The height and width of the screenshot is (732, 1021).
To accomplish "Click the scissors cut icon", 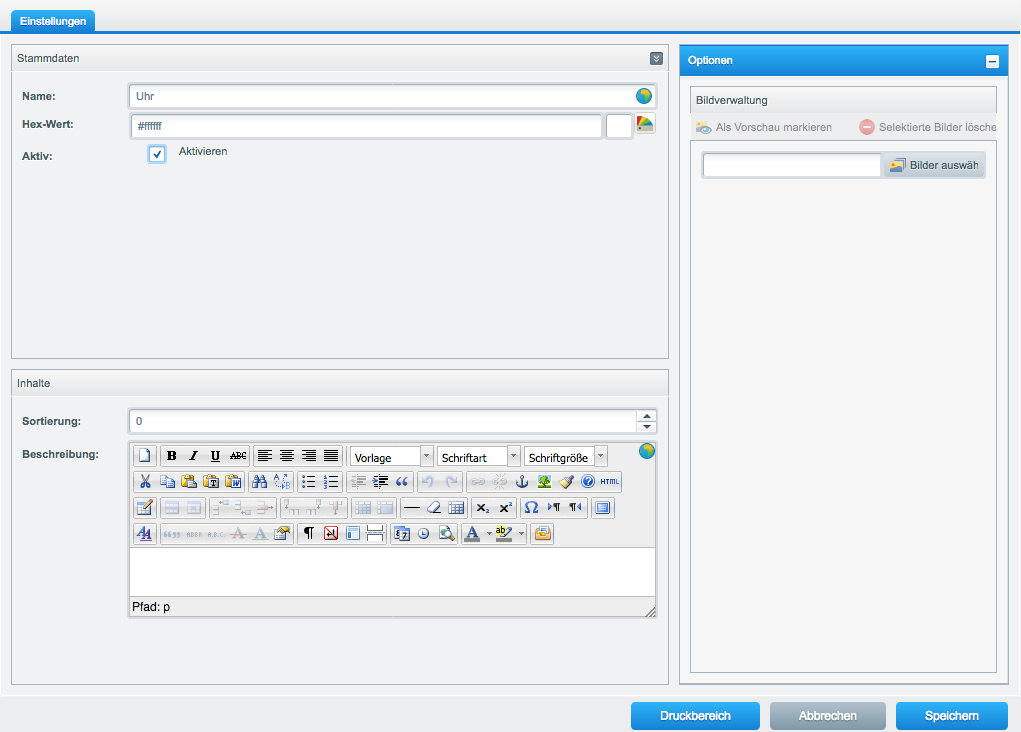I will (x=145, y=481).
